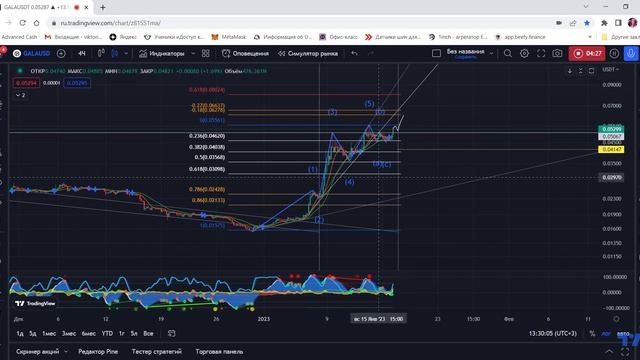Select the 6мес date range

89,333
